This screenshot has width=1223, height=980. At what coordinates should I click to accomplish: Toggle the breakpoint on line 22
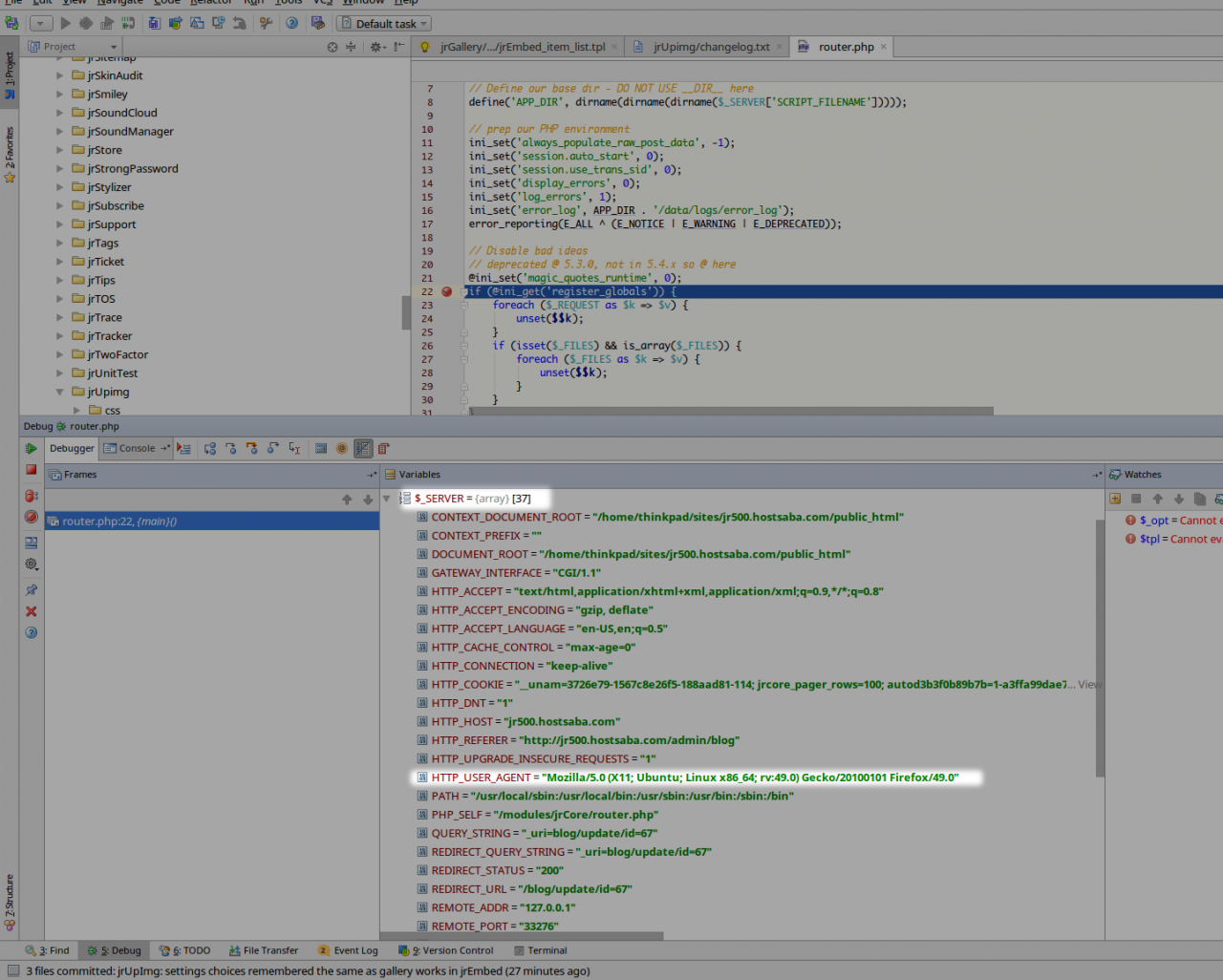(x=446, y=291)
